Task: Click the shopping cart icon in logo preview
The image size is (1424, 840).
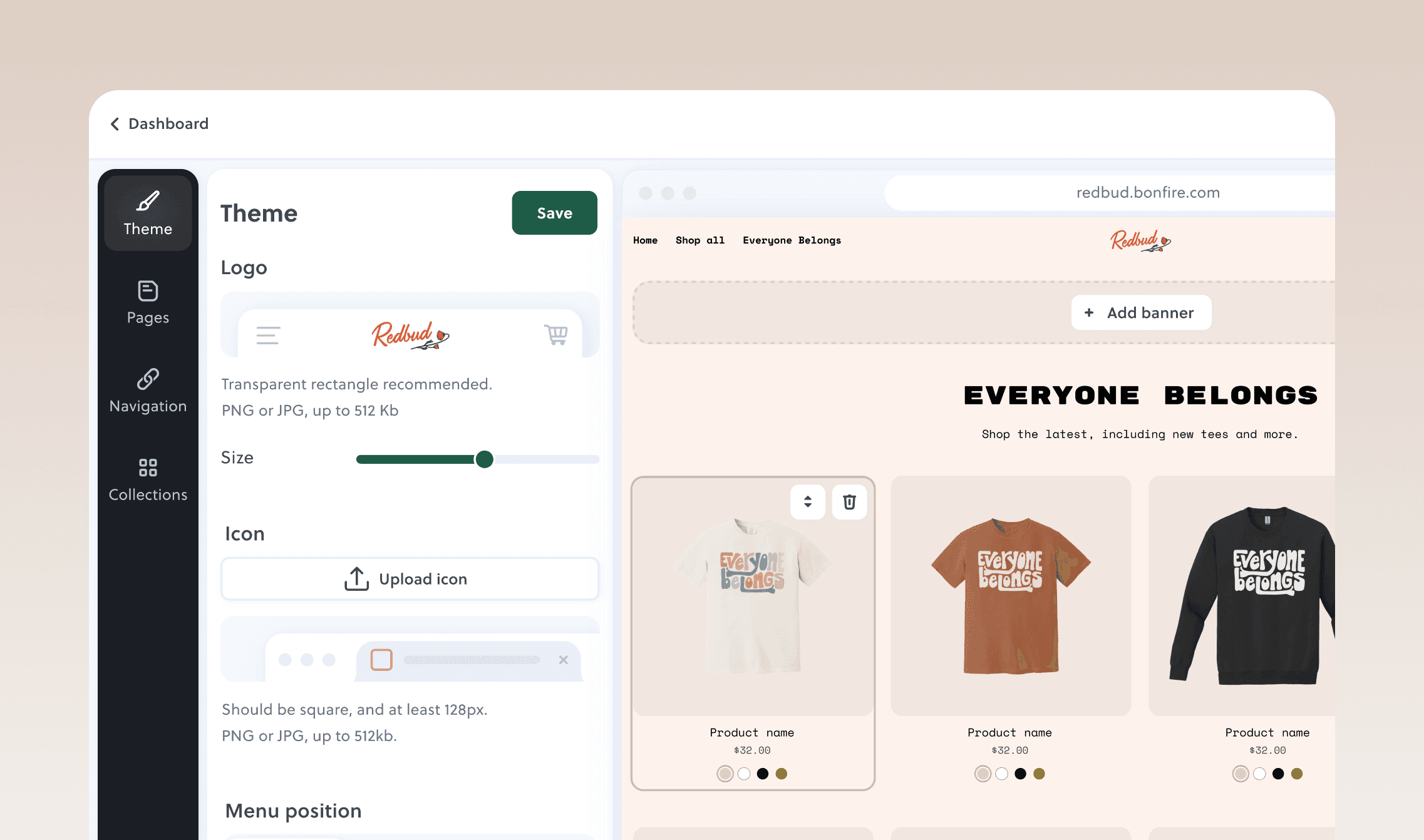Action: [555, 335]
